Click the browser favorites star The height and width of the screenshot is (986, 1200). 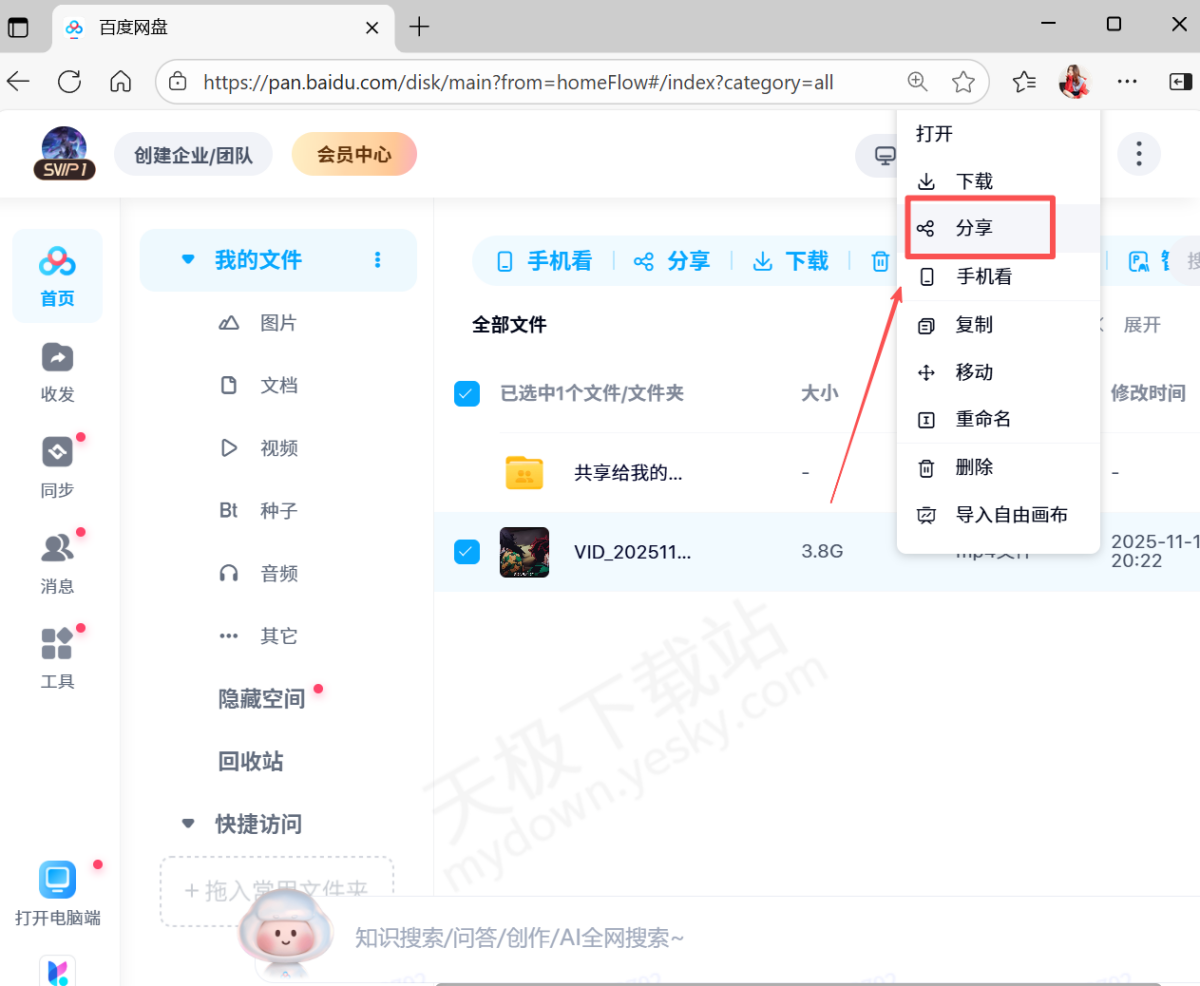click(x=963, y=82)
